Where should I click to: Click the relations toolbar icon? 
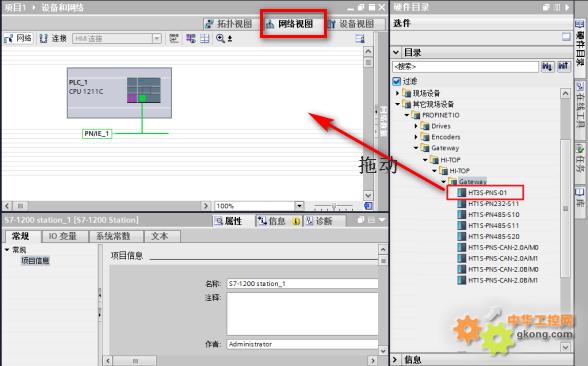click(174, 38)
